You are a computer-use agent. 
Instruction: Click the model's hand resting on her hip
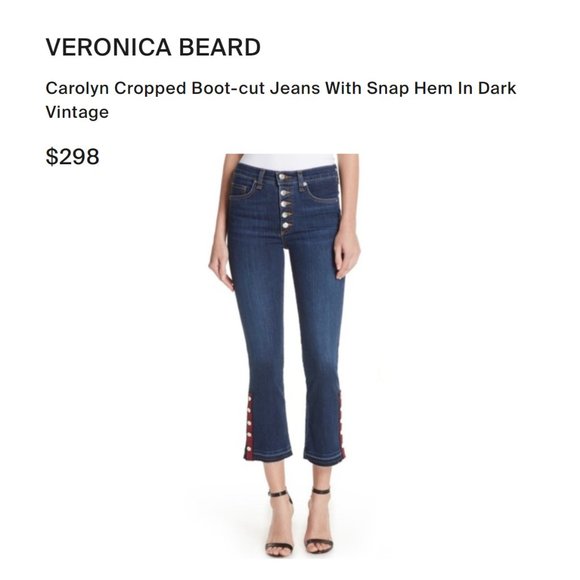tap(346, 255)
